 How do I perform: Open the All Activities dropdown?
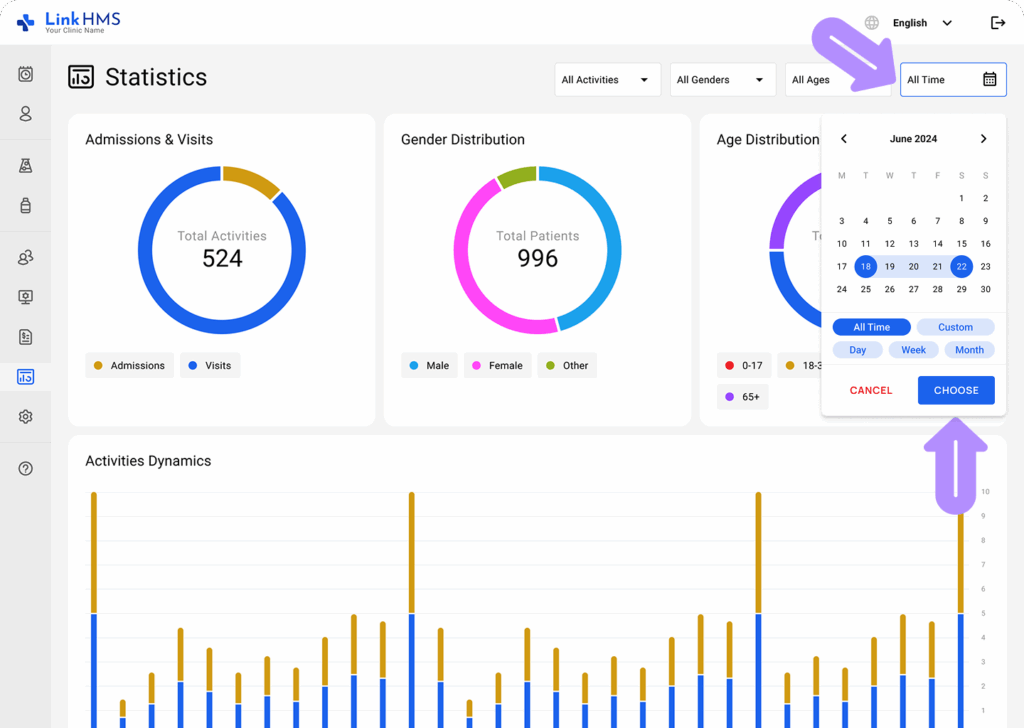tap(607, 79)
